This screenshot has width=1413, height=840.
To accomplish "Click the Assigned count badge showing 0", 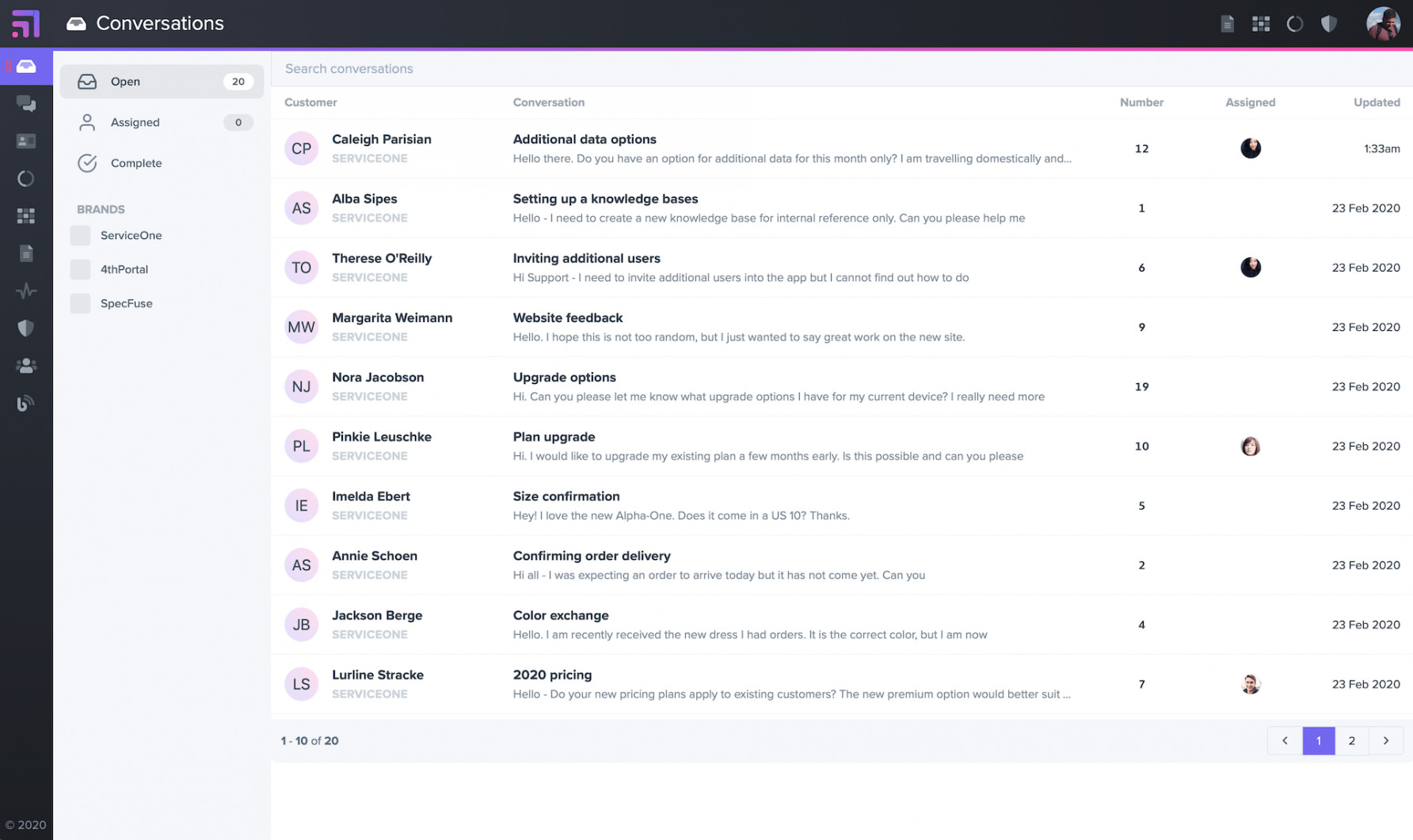I will click(x=238, y=122).
